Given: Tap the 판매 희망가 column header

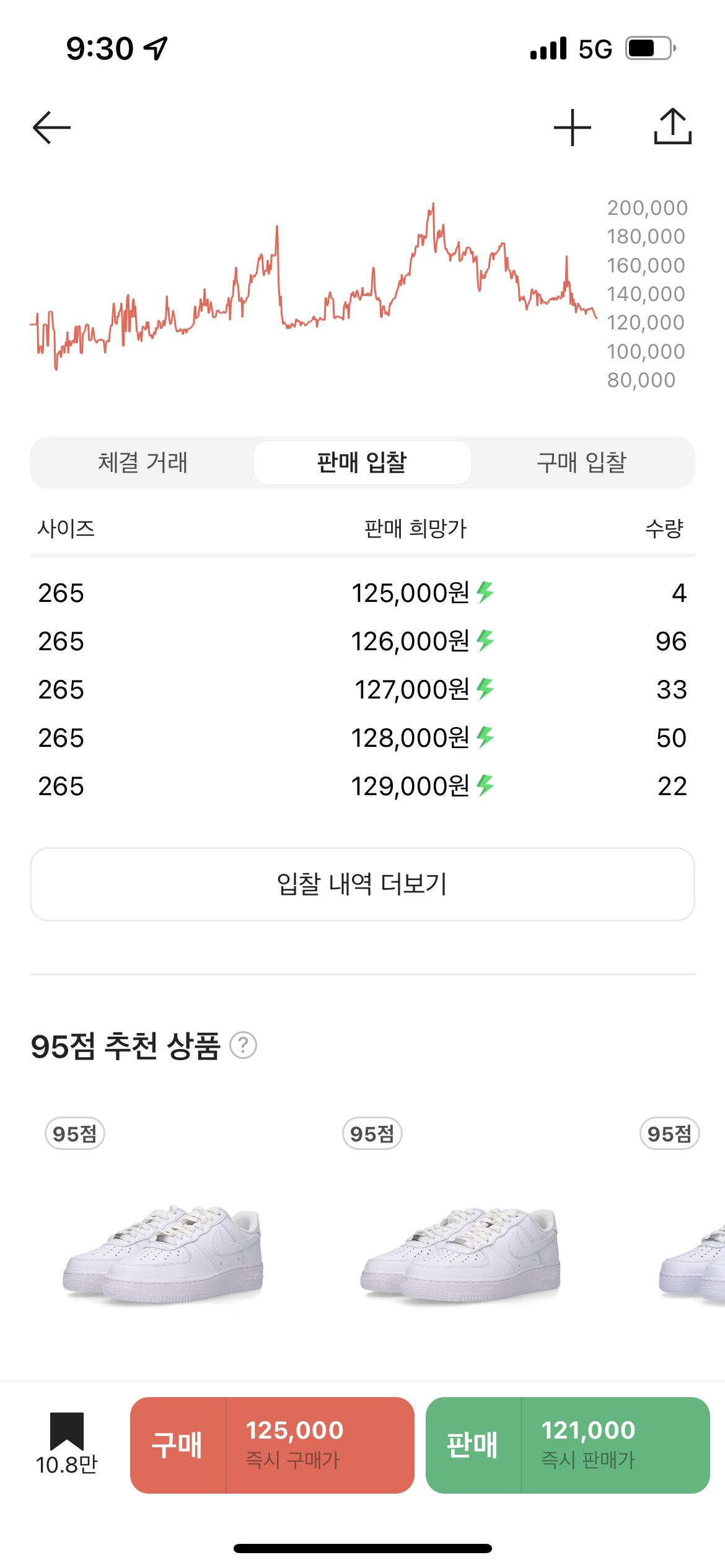Looking at the screenshot, I should (x=415, y=529).
